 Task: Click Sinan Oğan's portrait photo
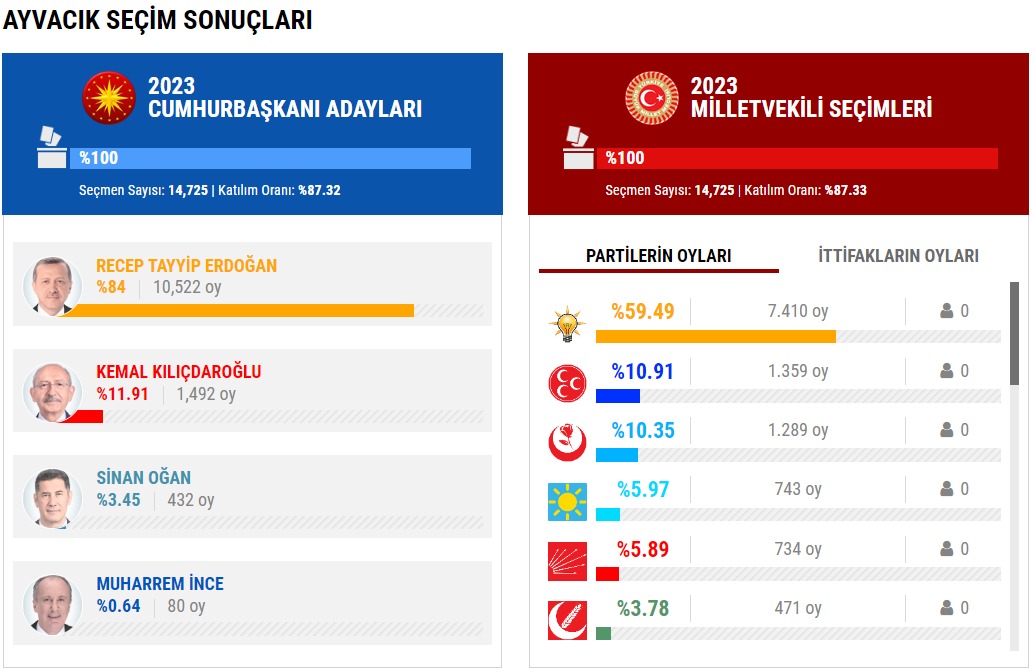[52, 497]
